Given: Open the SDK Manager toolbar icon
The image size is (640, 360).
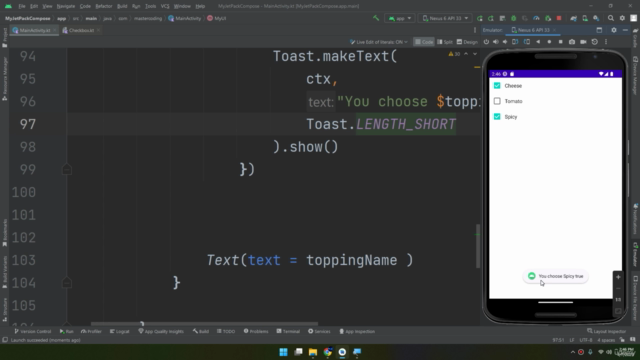Looking at the screenshot, I should click(596, 18).
